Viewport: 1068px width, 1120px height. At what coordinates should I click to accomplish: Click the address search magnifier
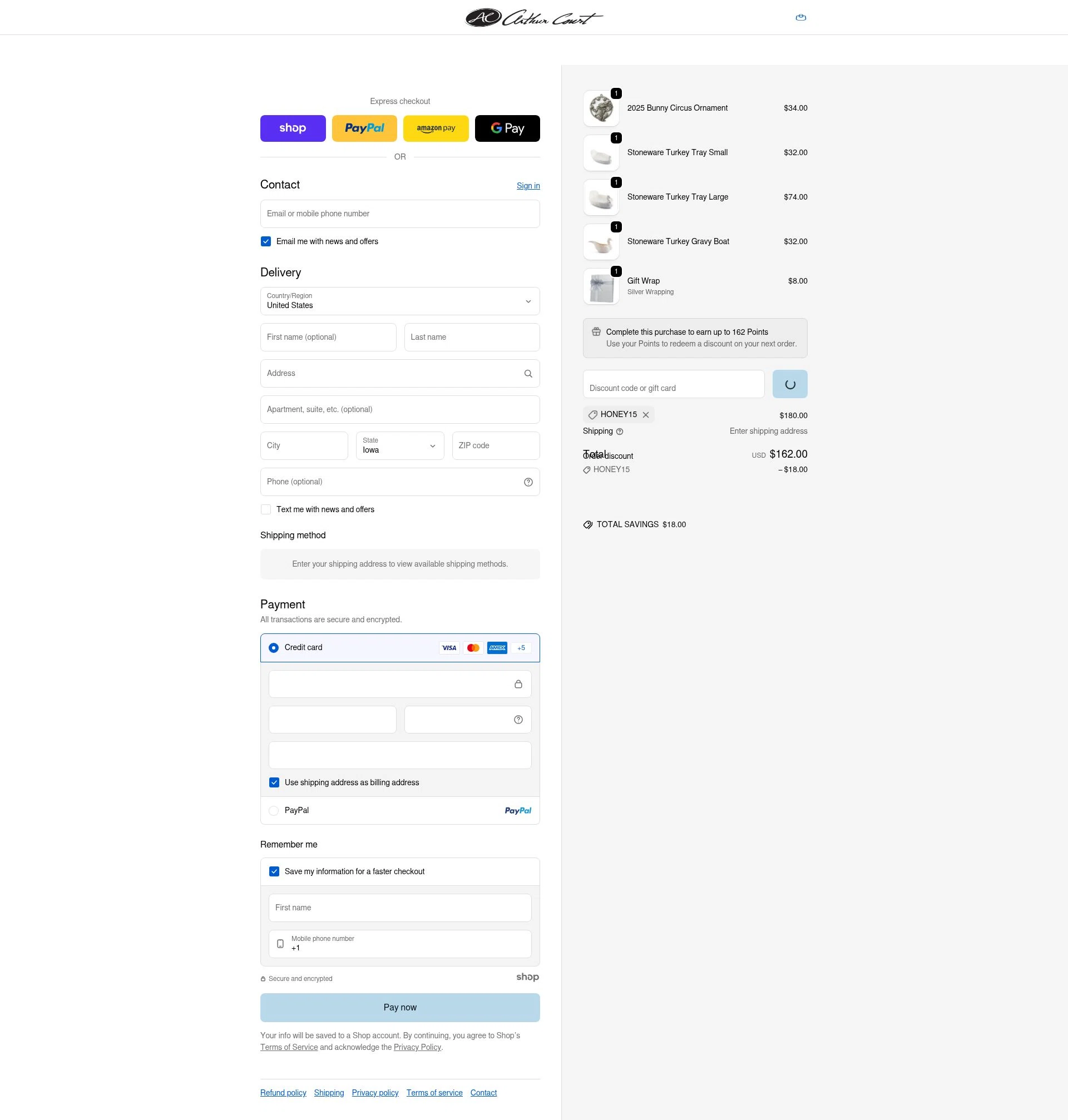tap(528, 373)
